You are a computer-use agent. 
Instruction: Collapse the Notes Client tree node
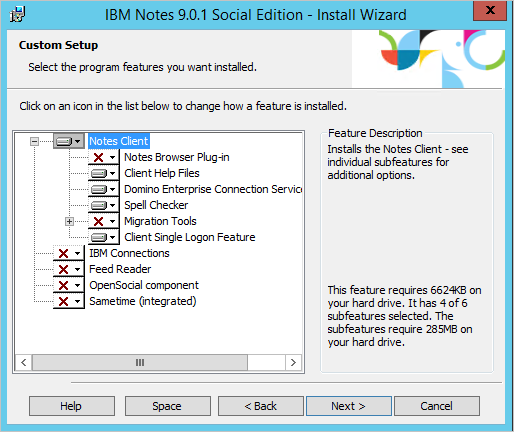[34, 141]
